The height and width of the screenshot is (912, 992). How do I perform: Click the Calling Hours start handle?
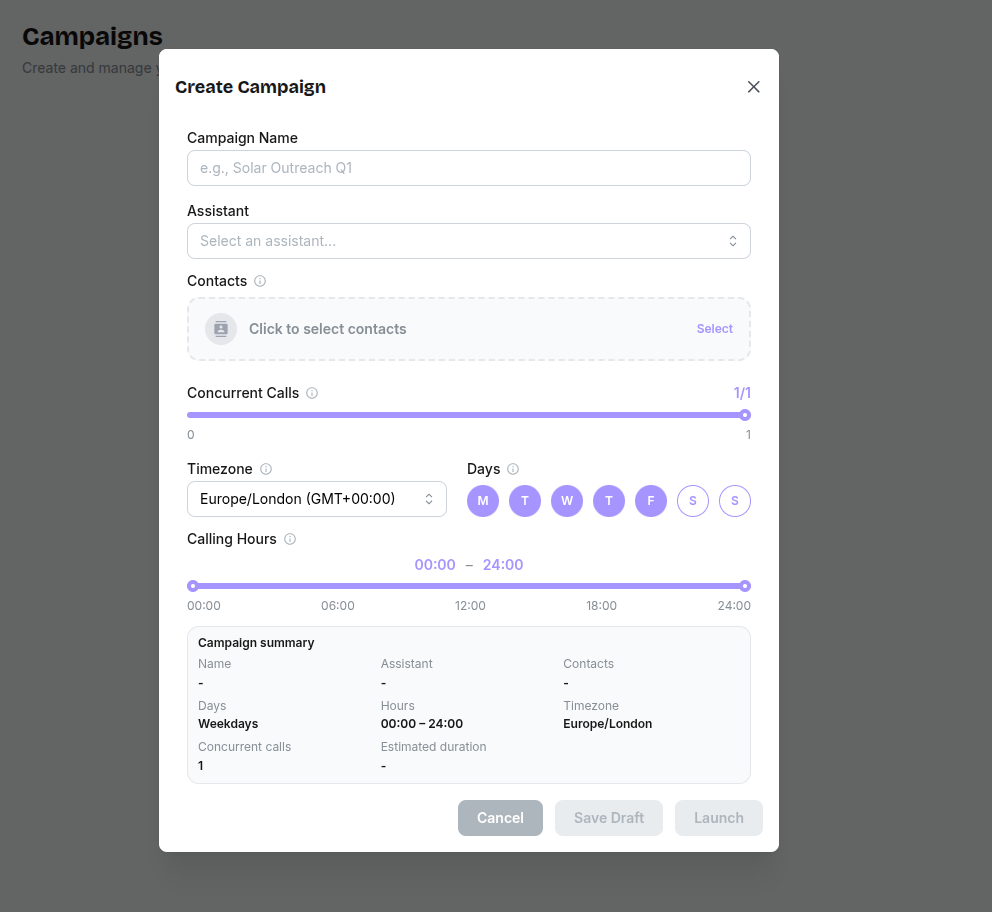tap(193, 586)
